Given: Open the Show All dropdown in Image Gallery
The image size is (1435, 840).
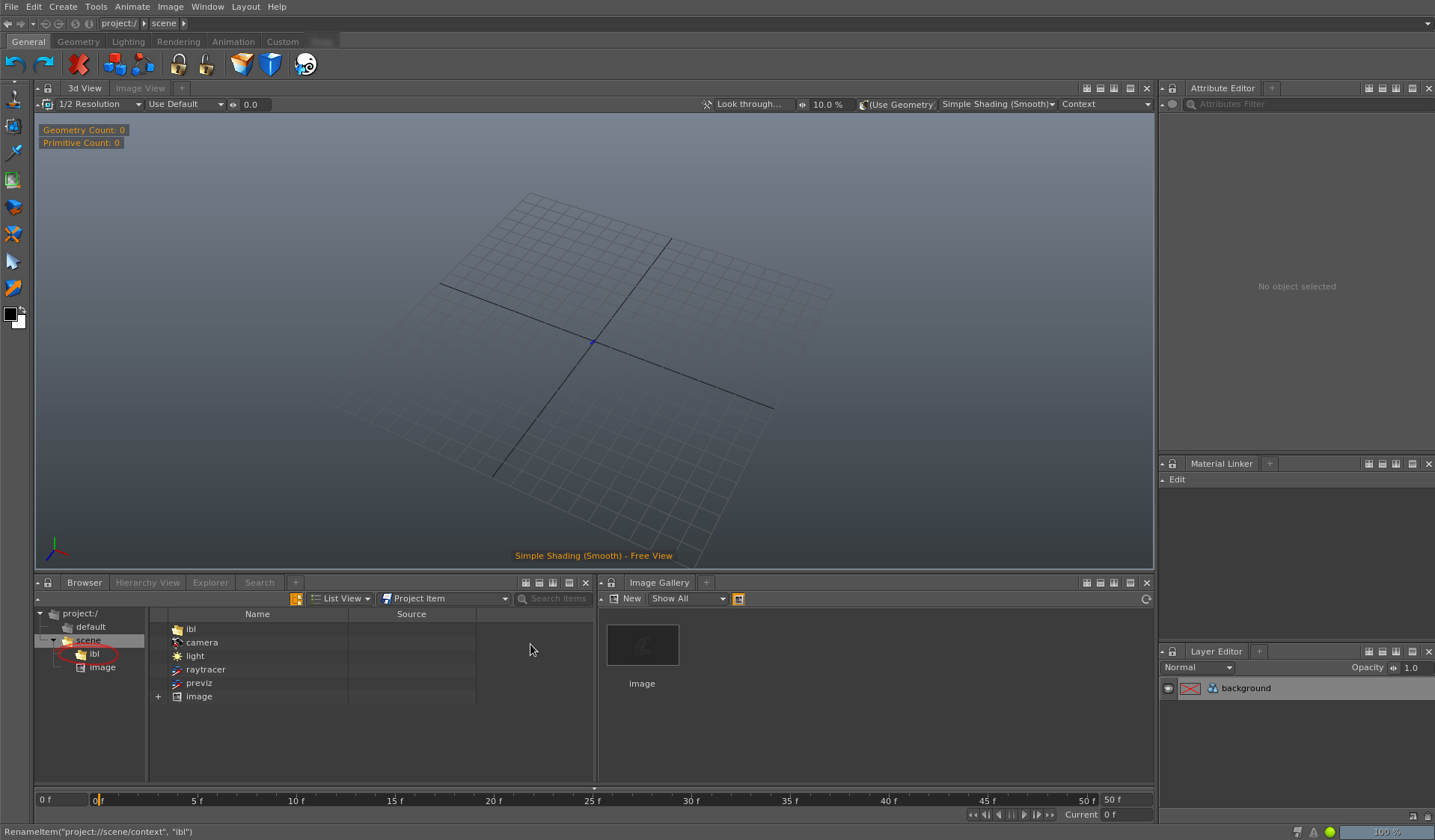Looking at the screenshot, I should coord(688,599).
